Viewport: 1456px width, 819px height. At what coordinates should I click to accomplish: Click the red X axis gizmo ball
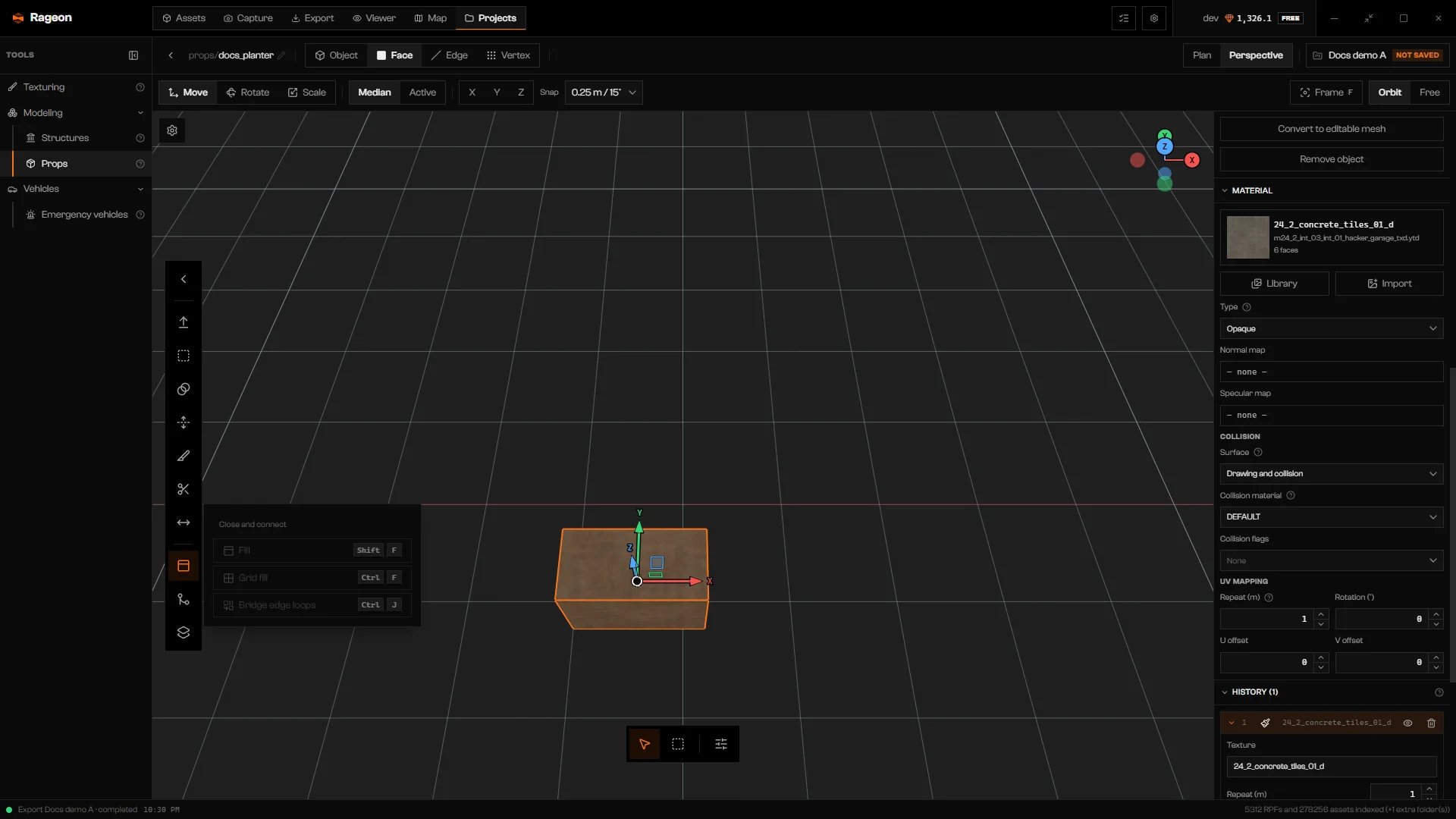click(x=1192, y=160)
